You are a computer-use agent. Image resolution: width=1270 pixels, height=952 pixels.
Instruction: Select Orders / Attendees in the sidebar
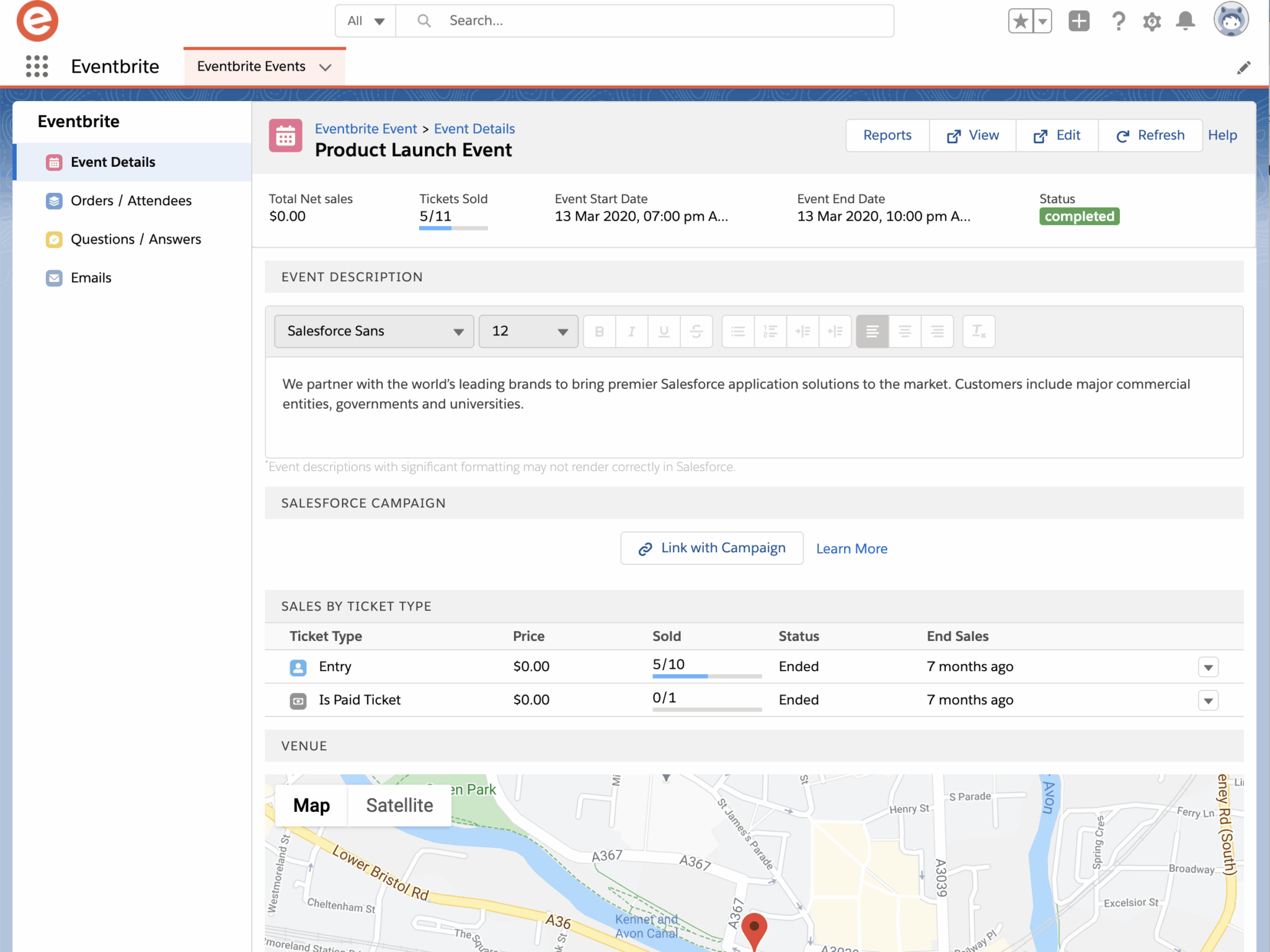(x=131, y=200)
